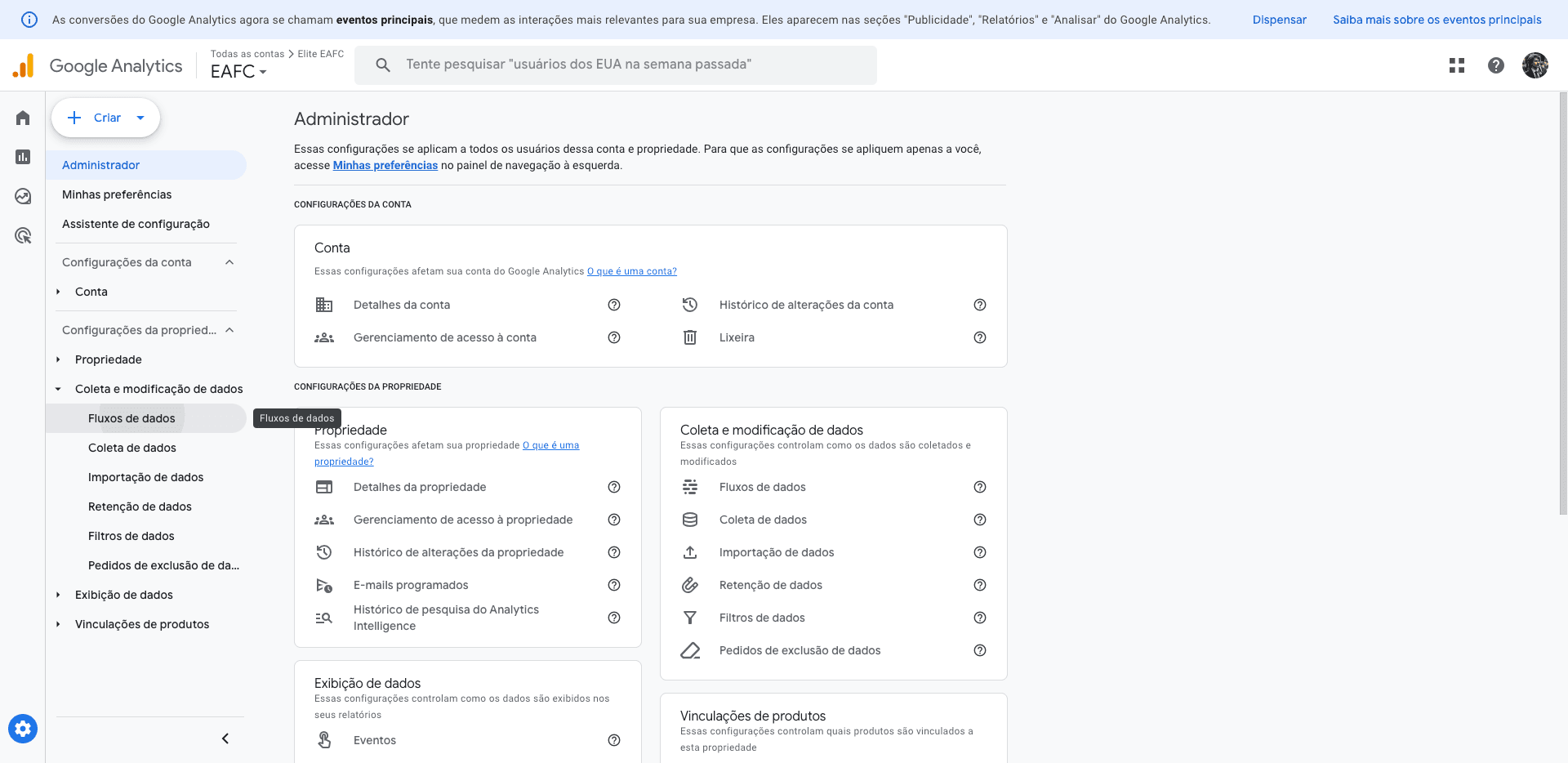This screenshot has height=763, width=1568.
Task: Click the Google Analytics logo
Action: [98, 65]
